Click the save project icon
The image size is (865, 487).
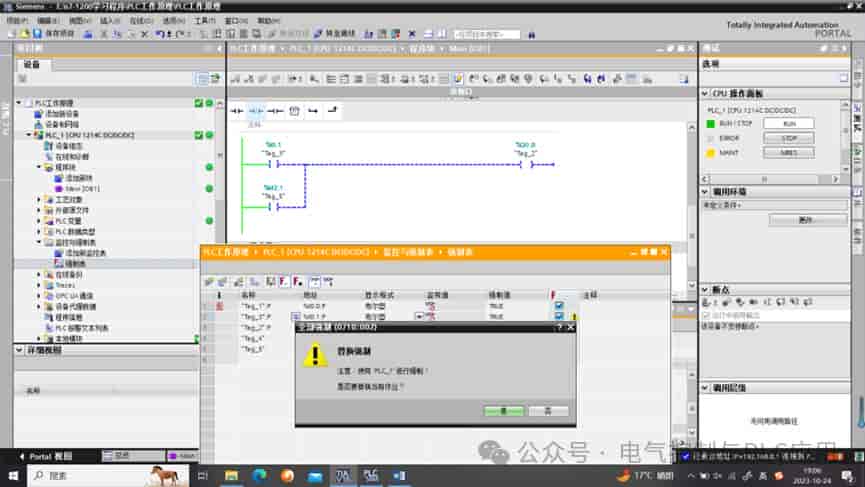point(38,34)
